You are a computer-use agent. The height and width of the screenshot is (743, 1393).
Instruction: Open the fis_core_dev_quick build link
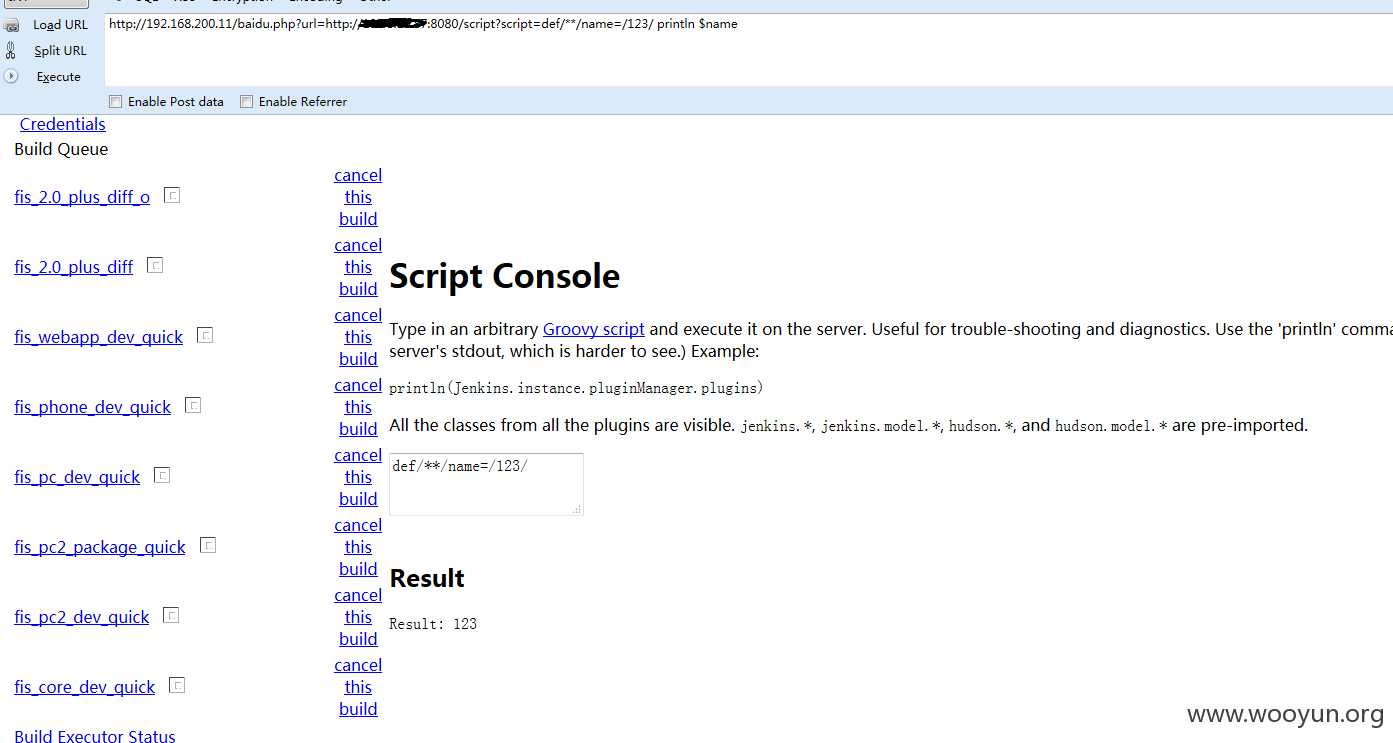click(x=85, y=687)
